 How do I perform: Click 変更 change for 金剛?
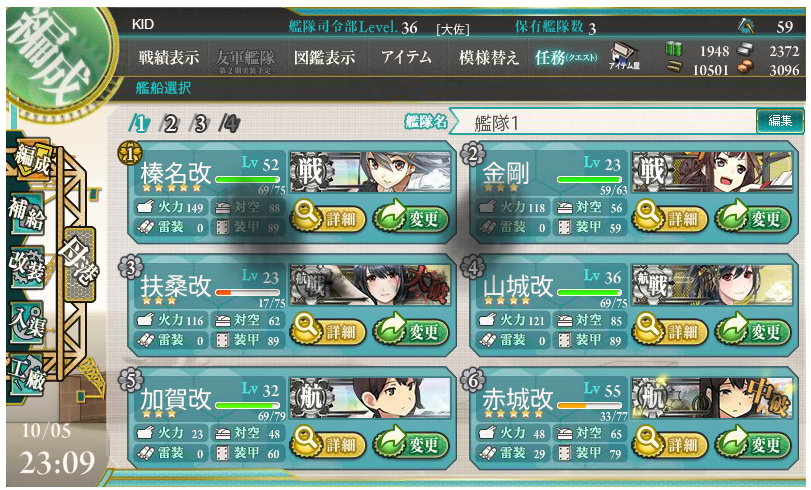tap(753, 217)
